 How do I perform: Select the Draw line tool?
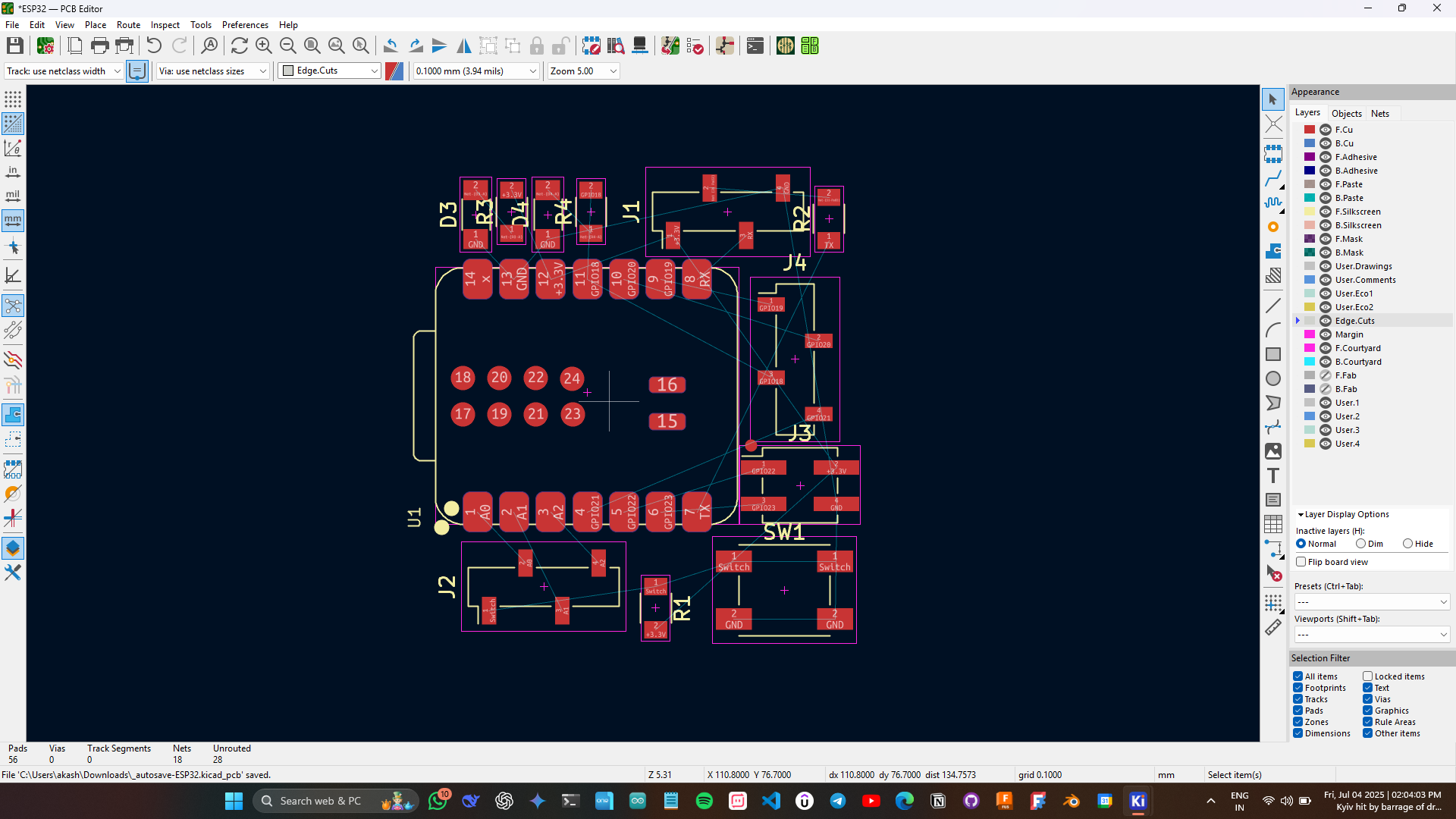point(1273,306)
